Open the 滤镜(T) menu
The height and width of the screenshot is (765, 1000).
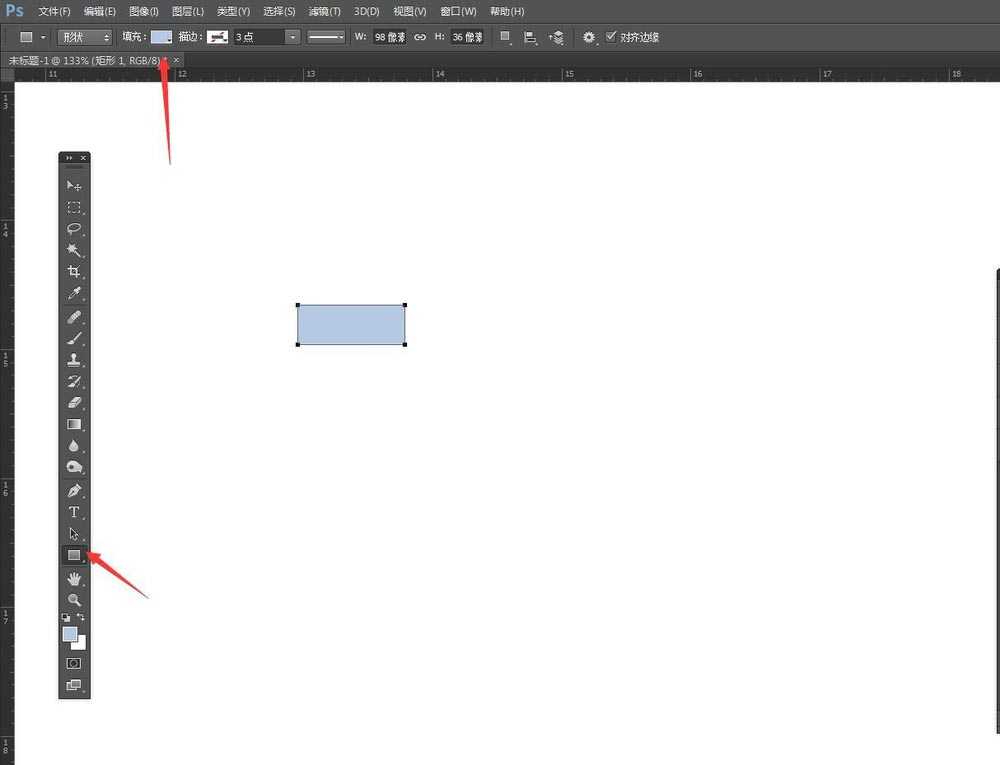(324, 11)
